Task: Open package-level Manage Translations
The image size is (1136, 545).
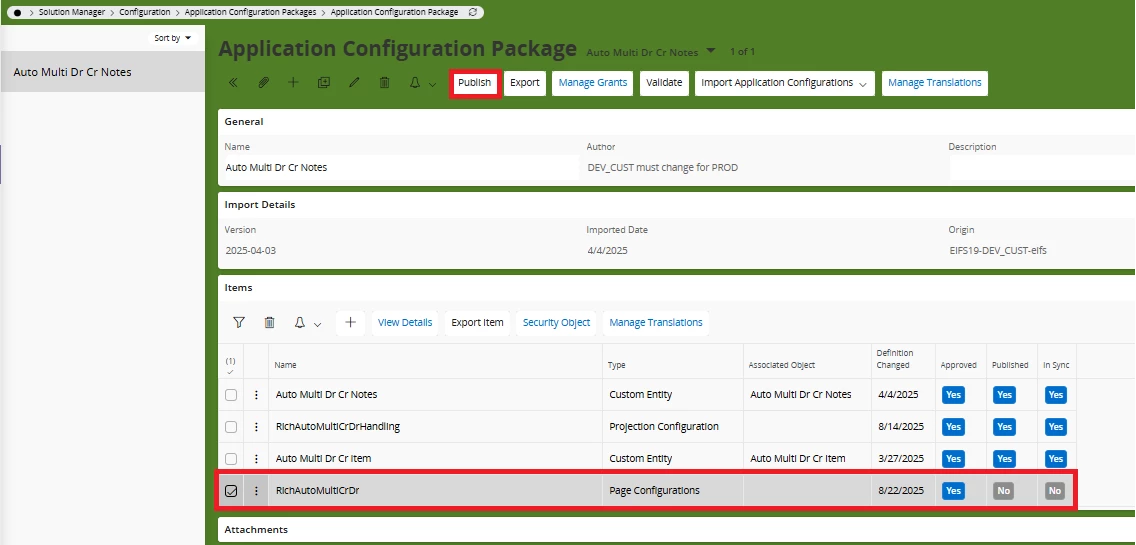Action: [x=935, y=83]
